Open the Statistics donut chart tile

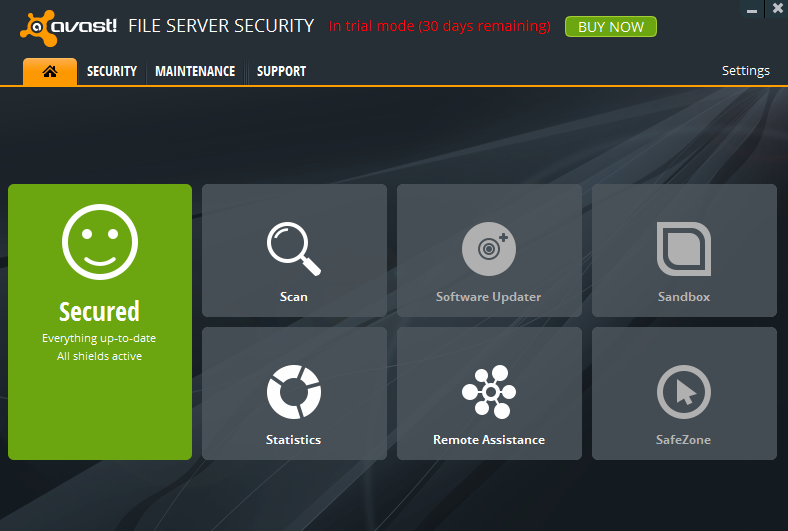294,393
